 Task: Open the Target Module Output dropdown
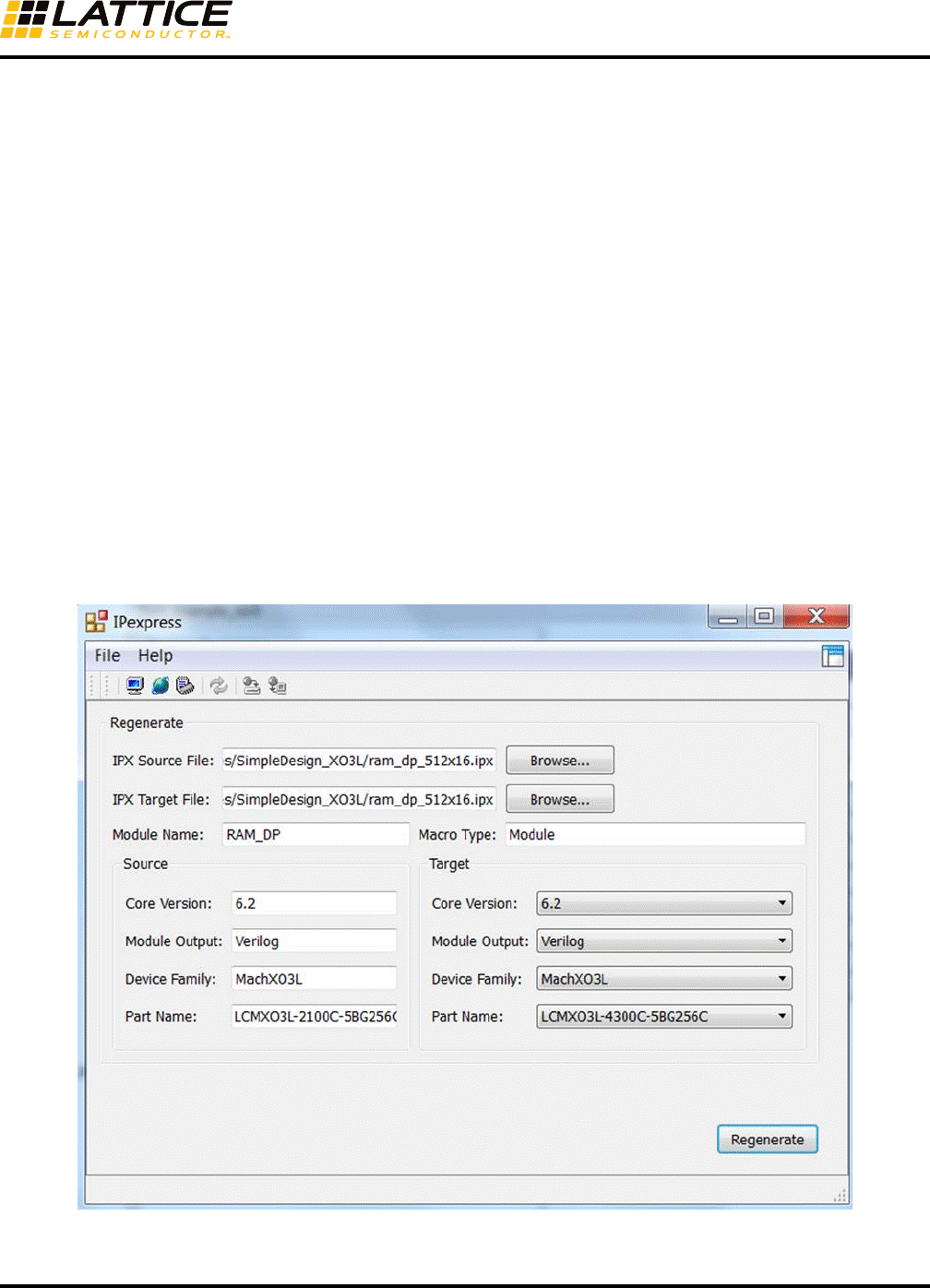tap(664, 941)
